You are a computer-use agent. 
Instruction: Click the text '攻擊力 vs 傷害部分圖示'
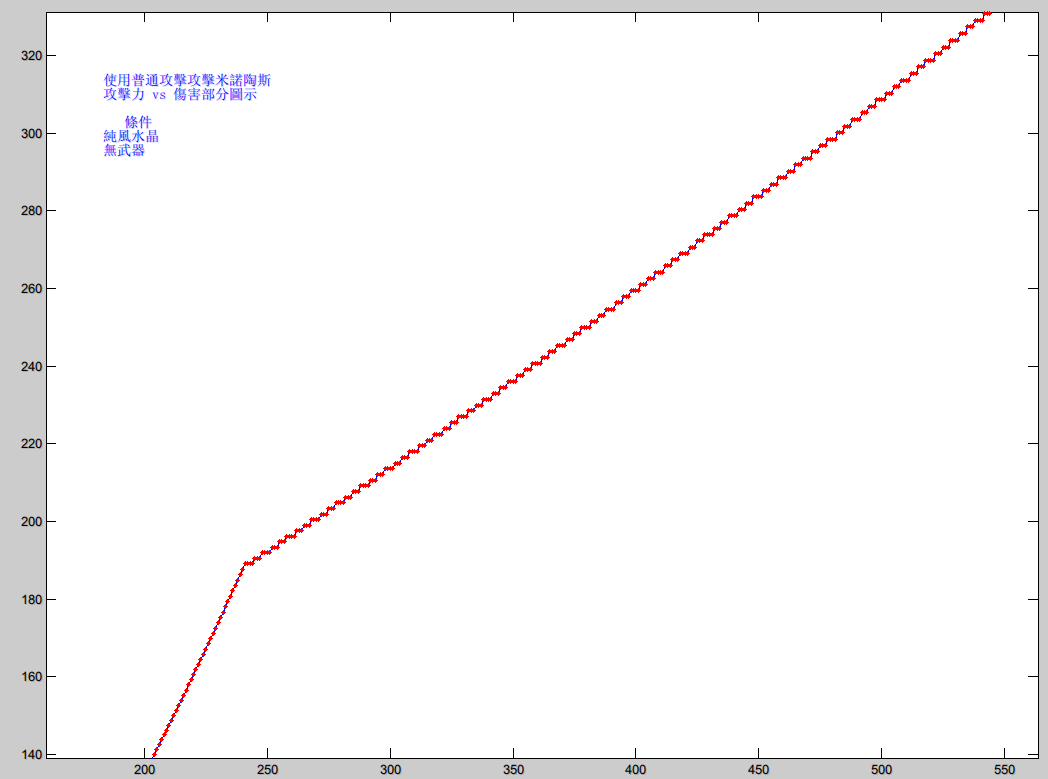click(180, 95)
